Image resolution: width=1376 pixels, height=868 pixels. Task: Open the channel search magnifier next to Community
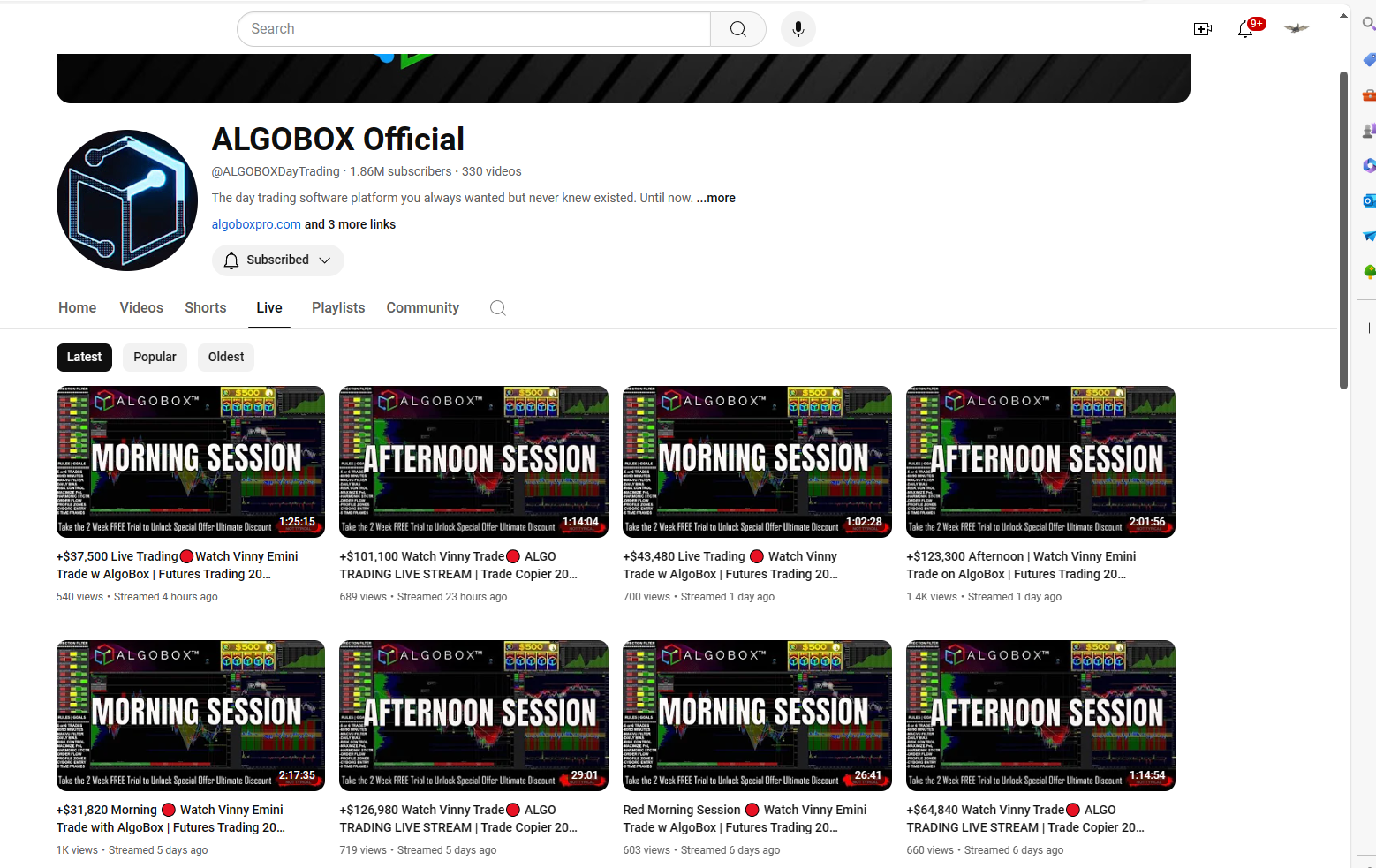(498, 307)
